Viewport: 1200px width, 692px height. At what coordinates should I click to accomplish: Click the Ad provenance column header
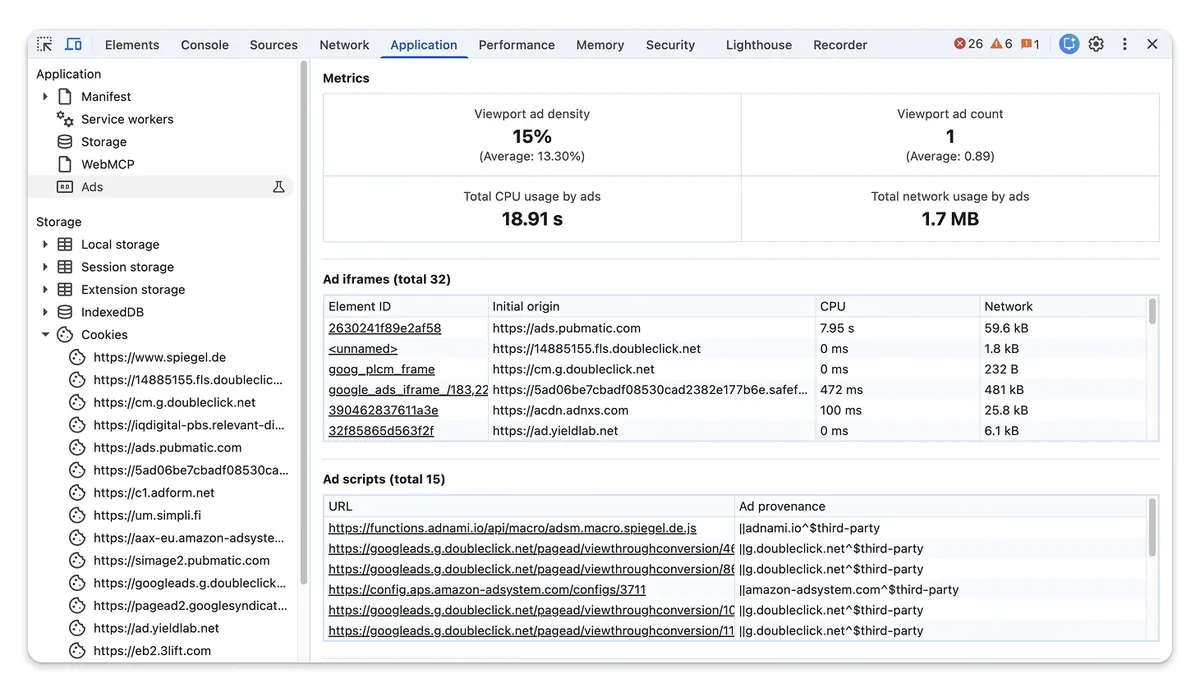tap(941, 506)
